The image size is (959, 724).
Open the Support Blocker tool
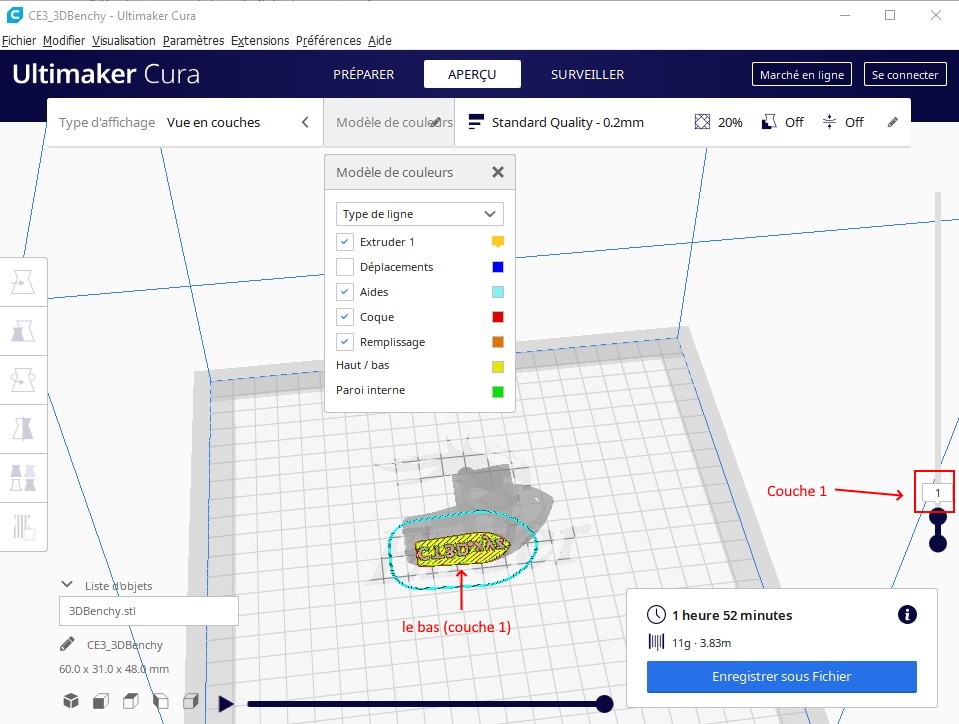pyautogui.click(x=23, y=526)
